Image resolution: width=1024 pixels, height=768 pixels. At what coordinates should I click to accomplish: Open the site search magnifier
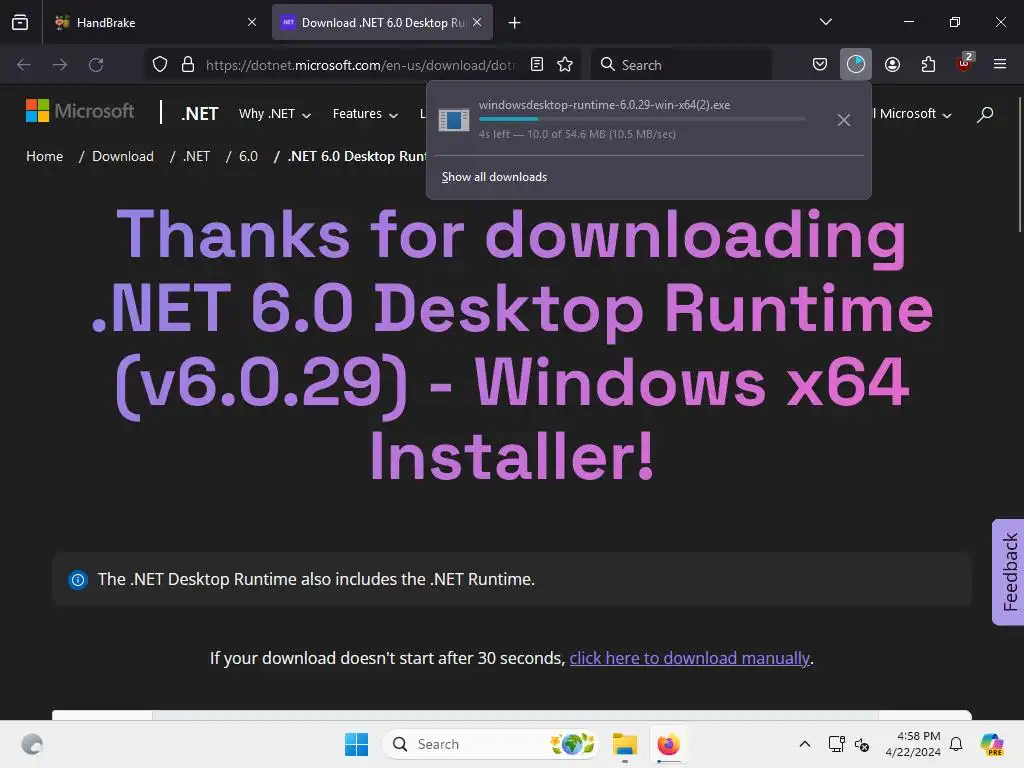(985, 114)
